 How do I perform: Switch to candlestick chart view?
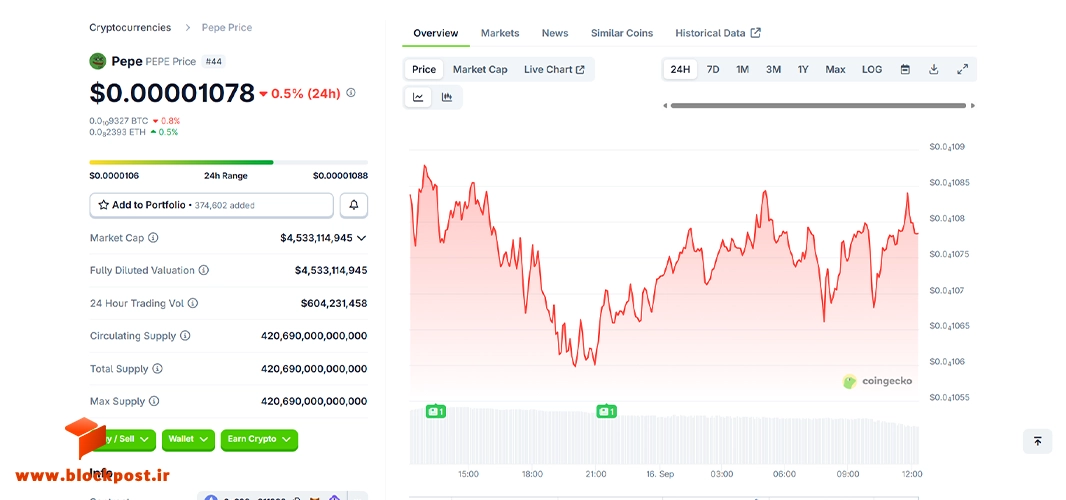[x=447, y=97]
